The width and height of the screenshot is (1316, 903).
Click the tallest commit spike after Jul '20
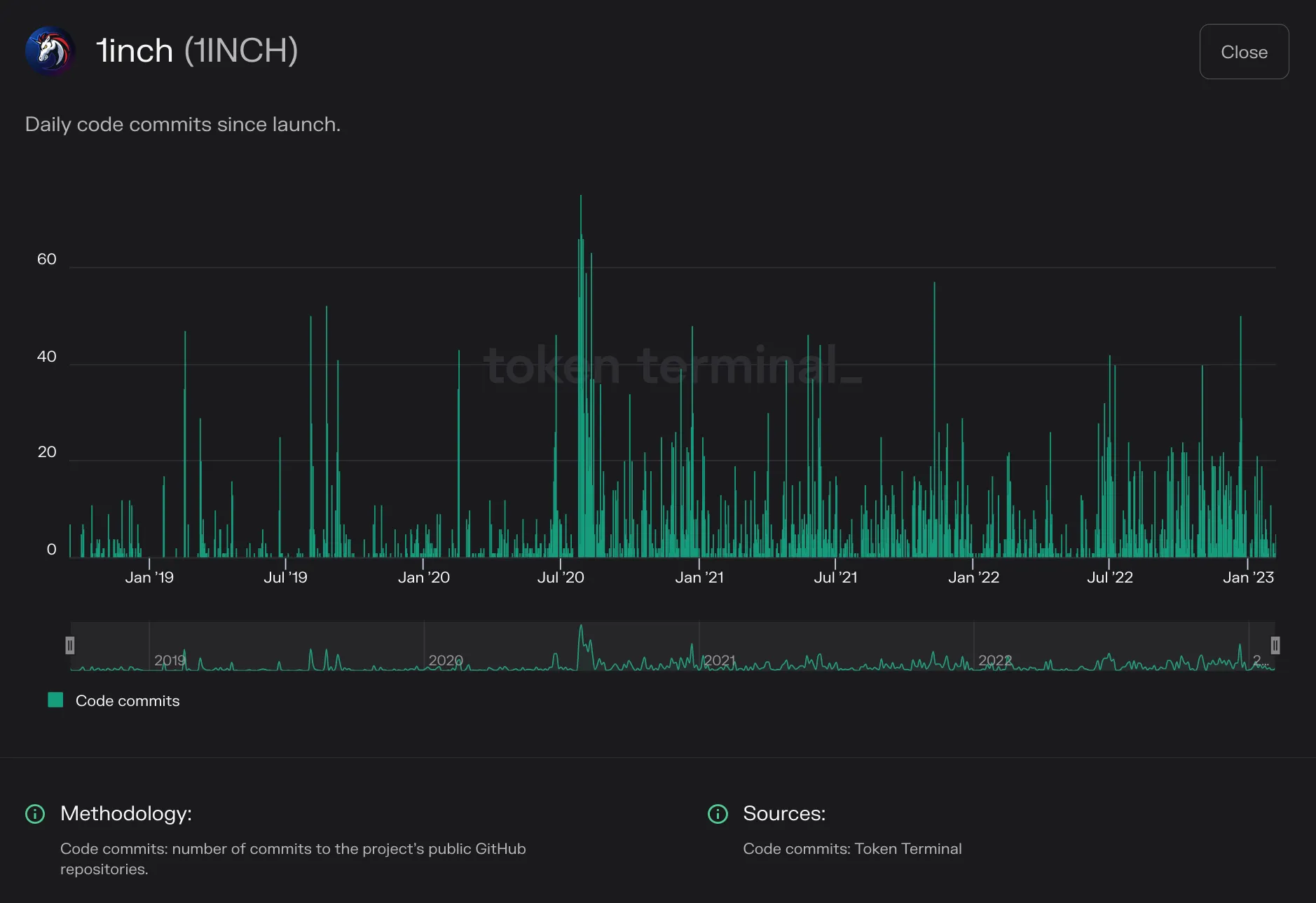580,376
